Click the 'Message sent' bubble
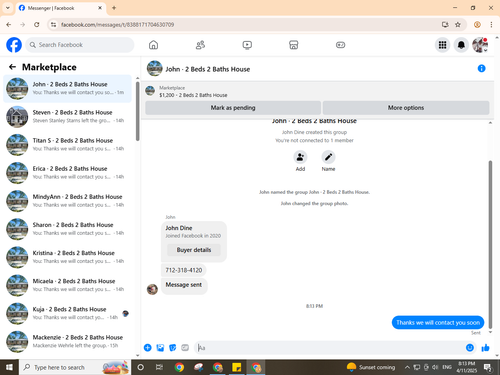 [184, 285]
